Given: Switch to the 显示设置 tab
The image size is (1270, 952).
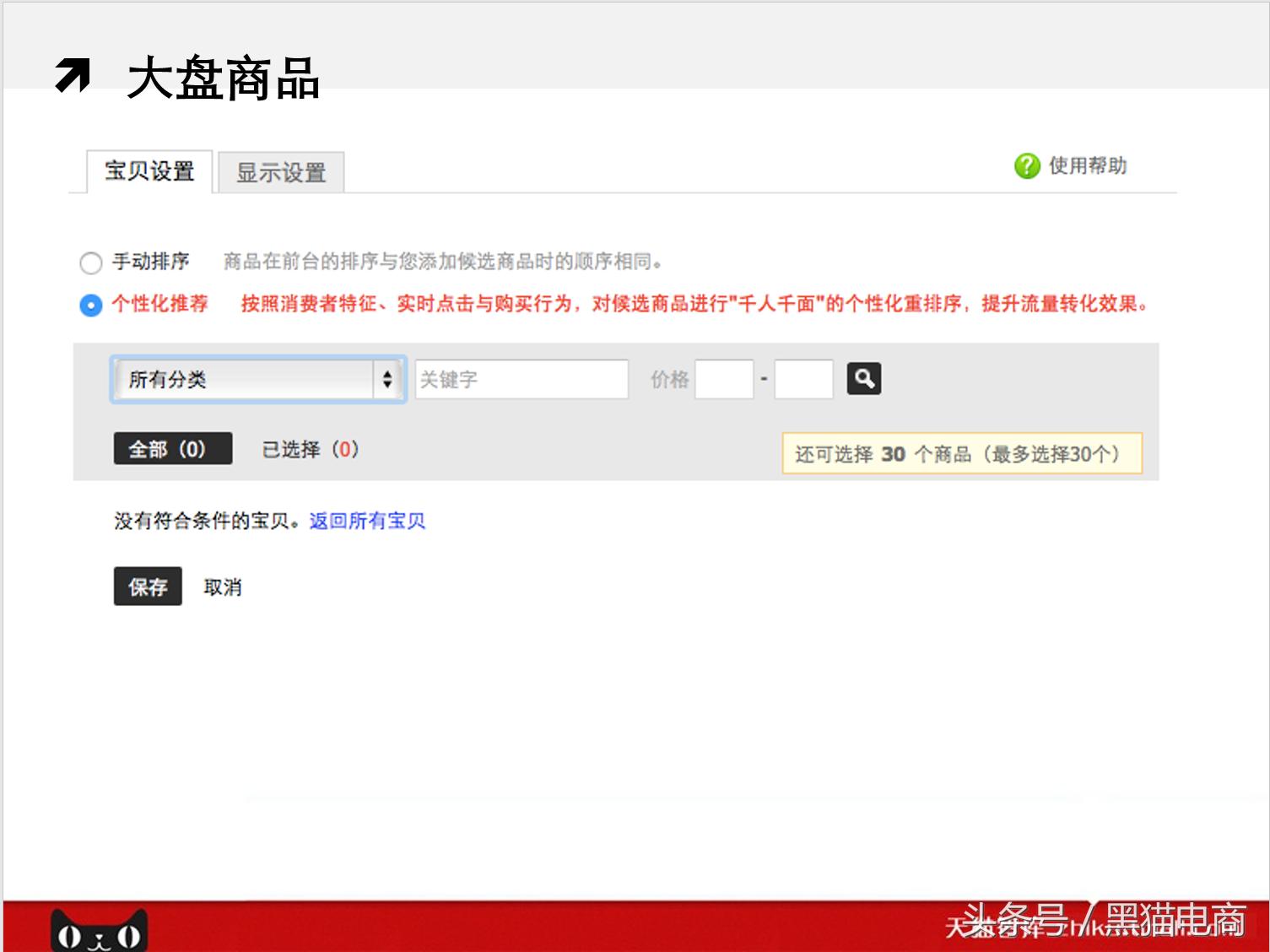Looking at the screenshot, I should [280, 171].
